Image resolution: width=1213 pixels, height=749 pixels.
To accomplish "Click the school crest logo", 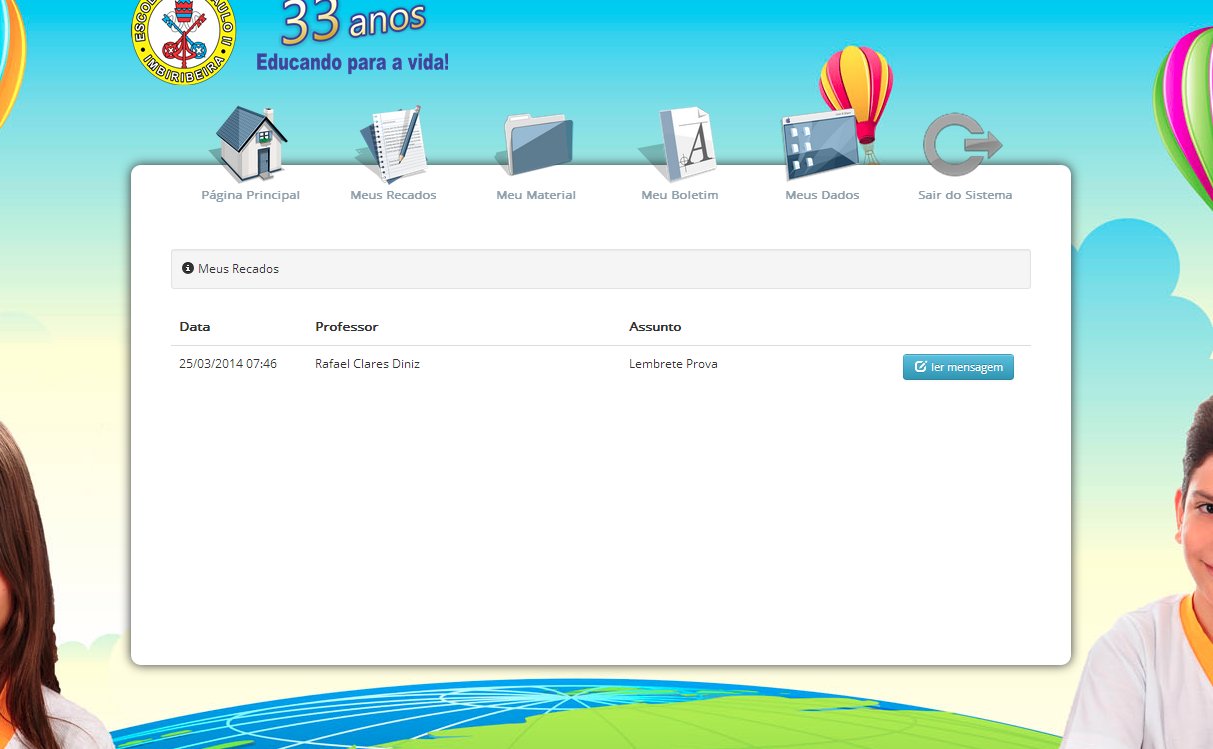I will [x=184, y=40].
